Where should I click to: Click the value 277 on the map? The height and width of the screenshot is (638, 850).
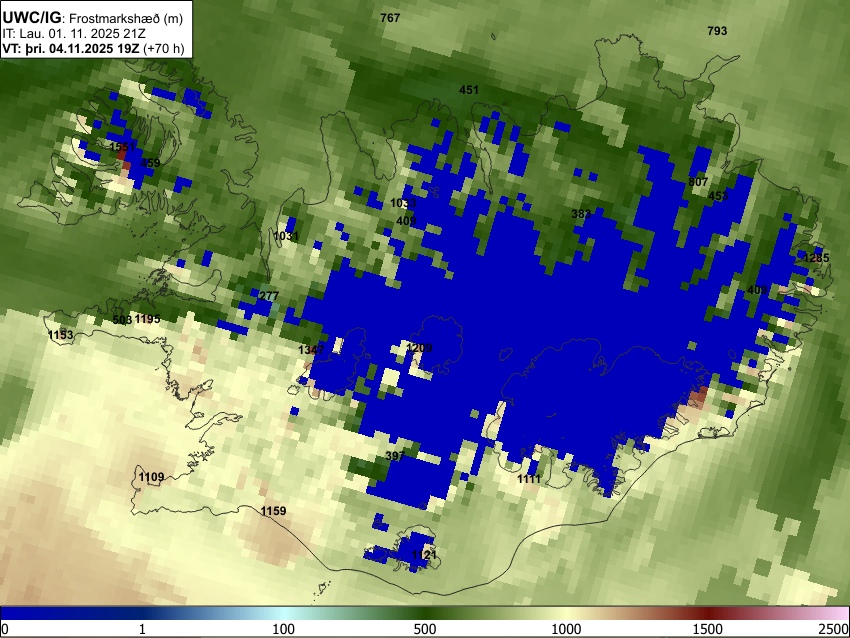[x=269, y=296]
